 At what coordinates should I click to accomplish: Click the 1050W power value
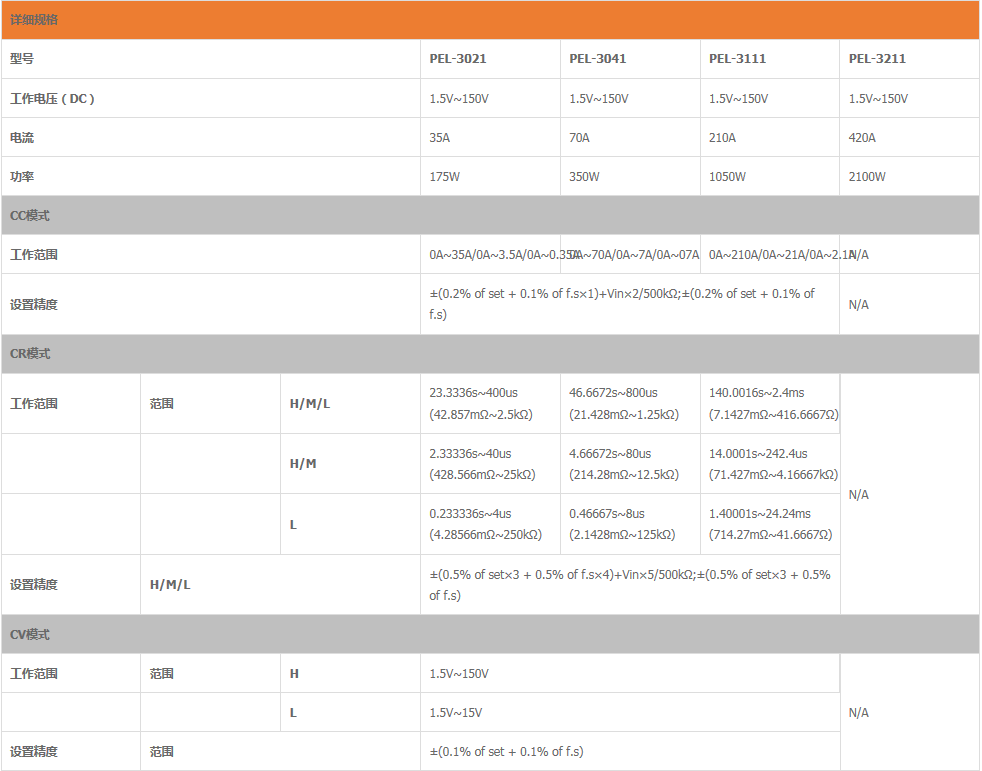tap(727, 177)
